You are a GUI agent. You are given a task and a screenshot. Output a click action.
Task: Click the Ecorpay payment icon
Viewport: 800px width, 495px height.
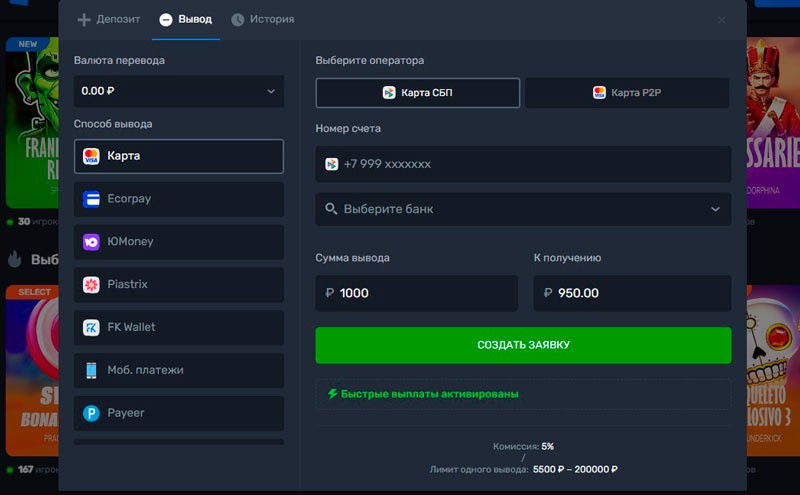click(x=91, y=199)
